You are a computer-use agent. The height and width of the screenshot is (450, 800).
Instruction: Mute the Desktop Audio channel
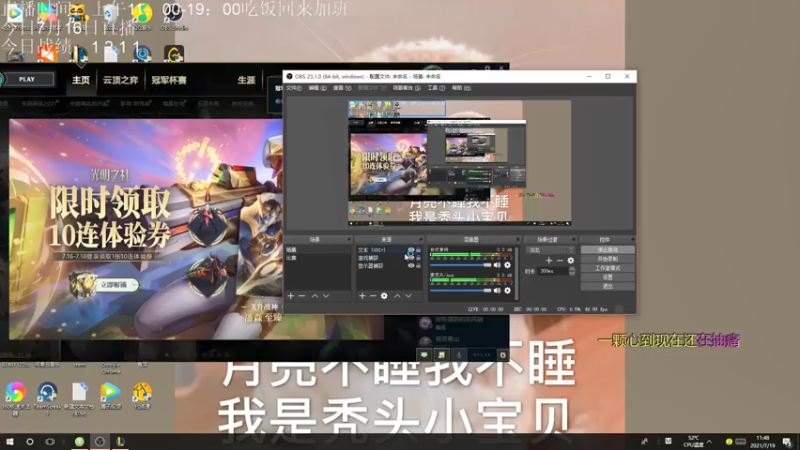[x=497, y=265]
